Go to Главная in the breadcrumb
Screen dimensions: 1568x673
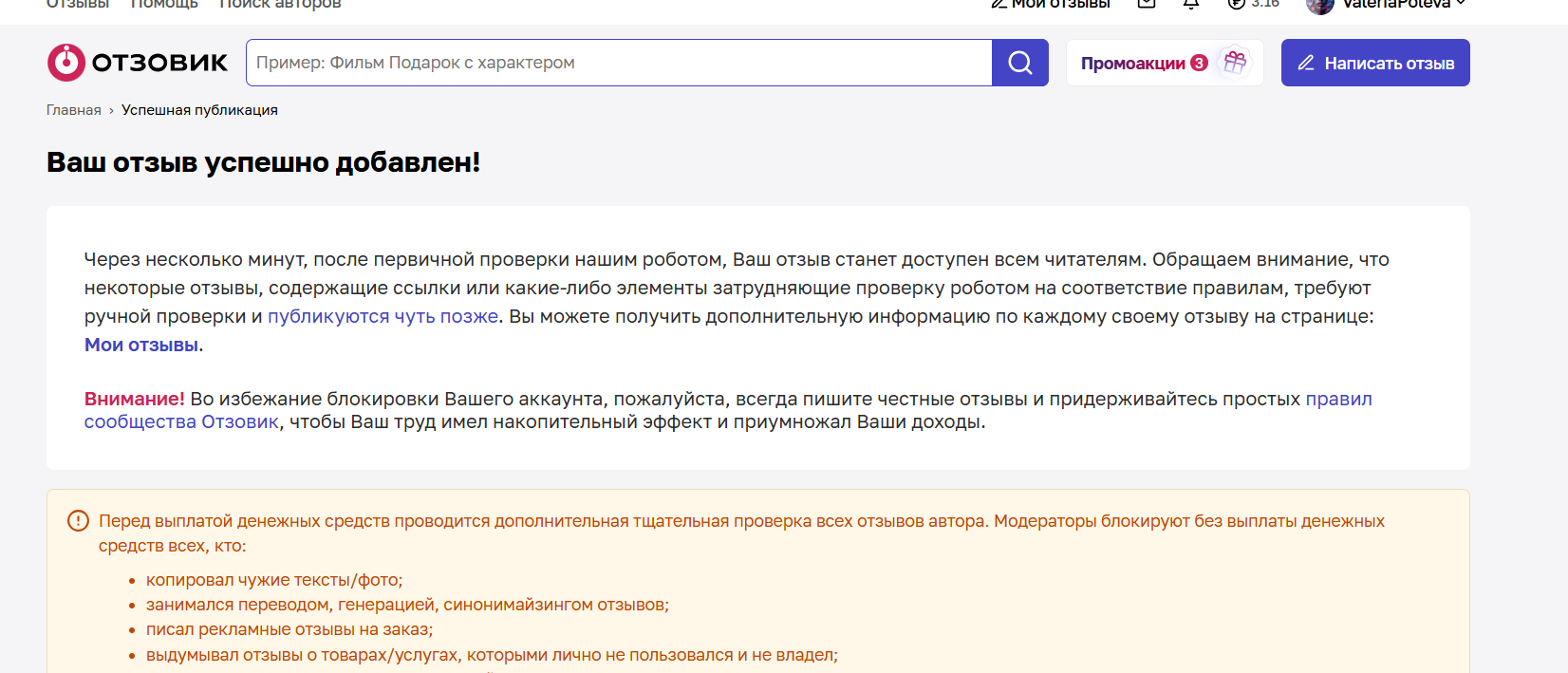pos(74,110)
